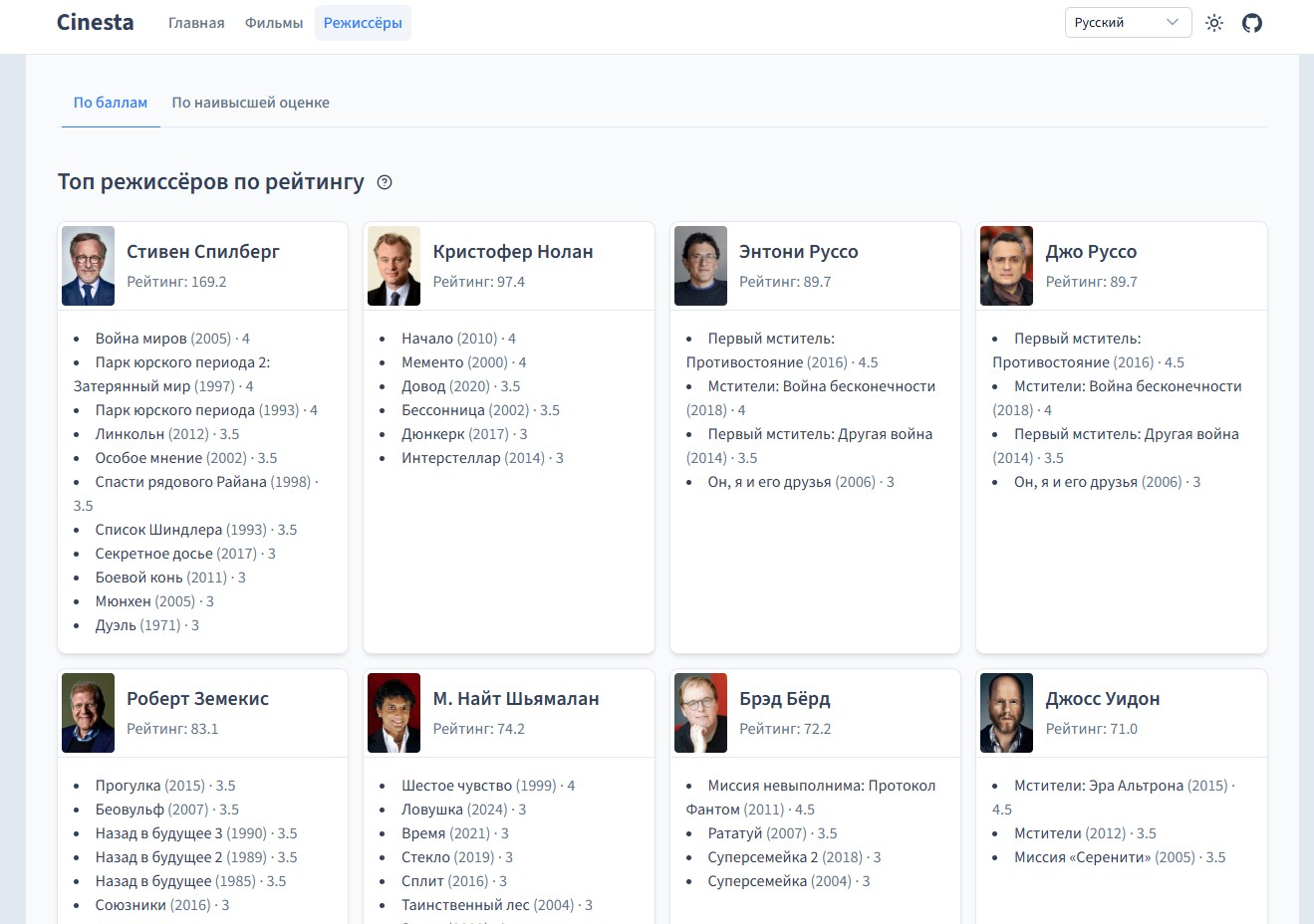The image size is (1314, 924).
Task: Switch to the По баллам tab
Action: (111, 103)
